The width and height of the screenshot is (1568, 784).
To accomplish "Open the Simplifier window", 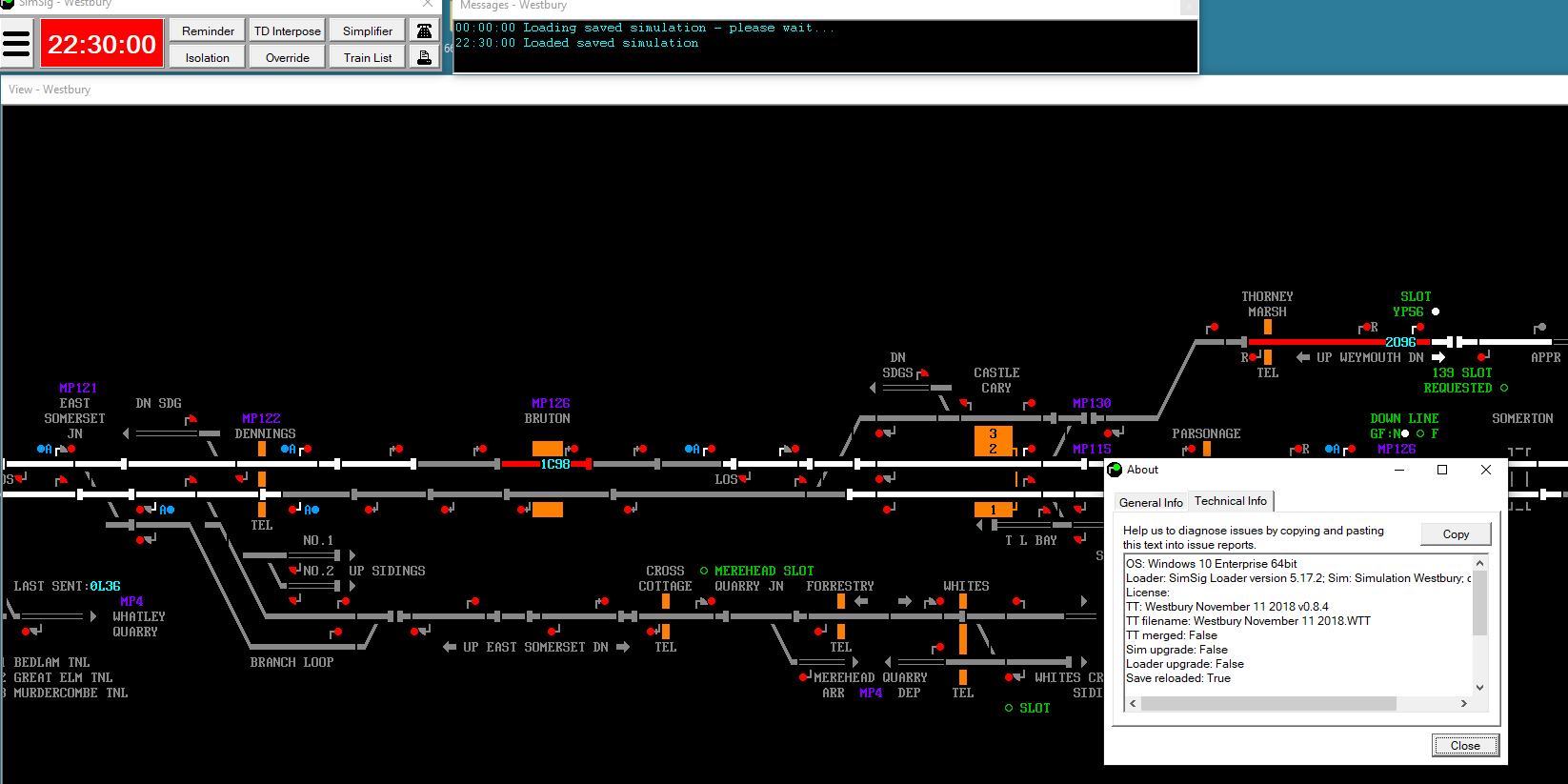I will click(368, 30).
